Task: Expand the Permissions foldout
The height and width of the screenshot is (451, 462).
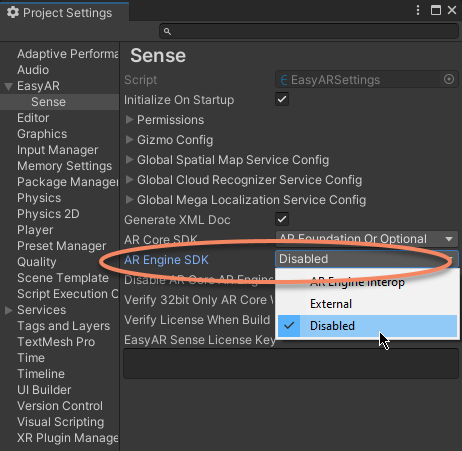Action: tap(129, 119)
